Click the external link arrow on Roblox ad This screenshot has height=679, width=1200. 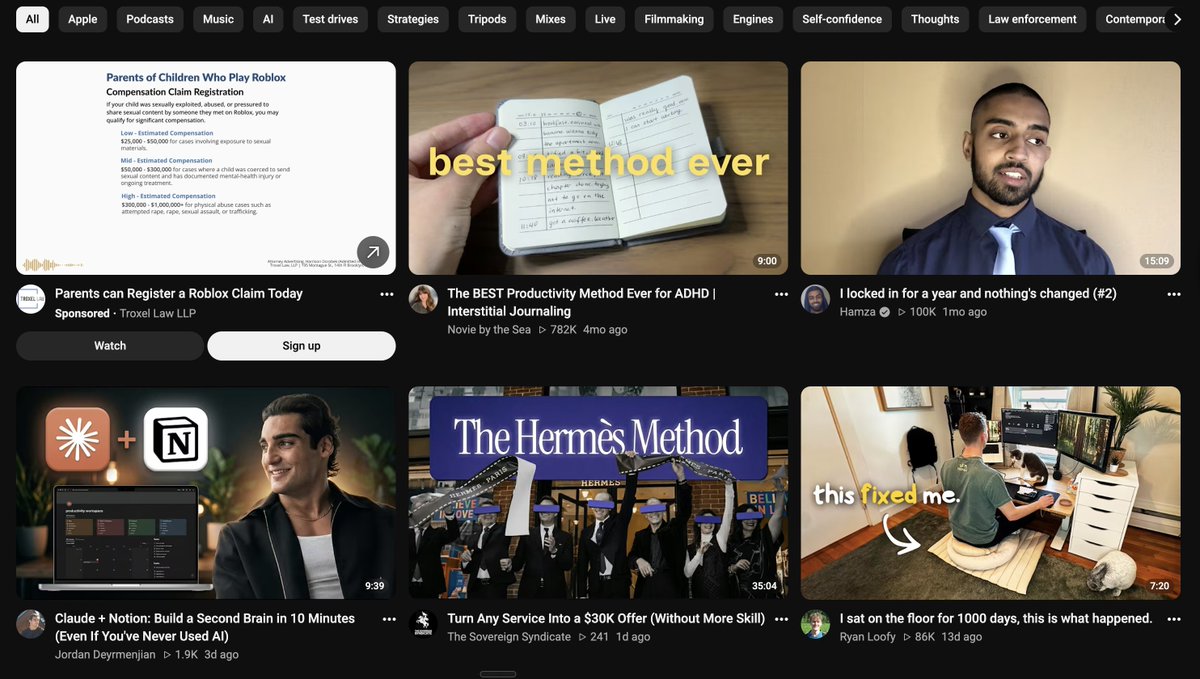tap(373, 252)
